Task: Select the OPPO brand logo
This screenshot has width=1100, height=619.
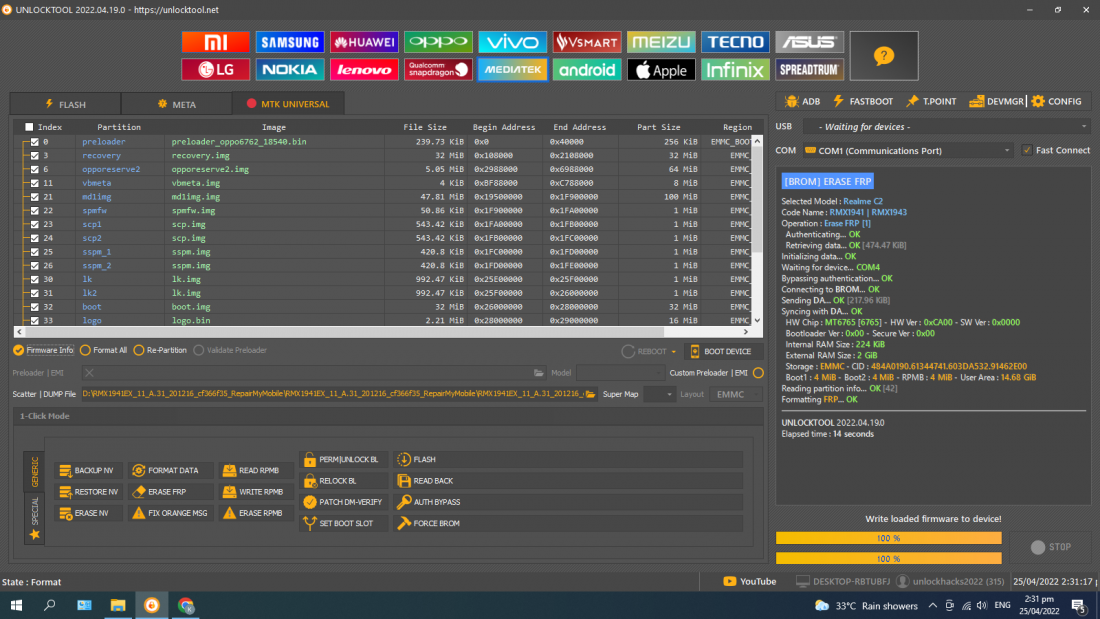Action: click(x=438, y=42)
